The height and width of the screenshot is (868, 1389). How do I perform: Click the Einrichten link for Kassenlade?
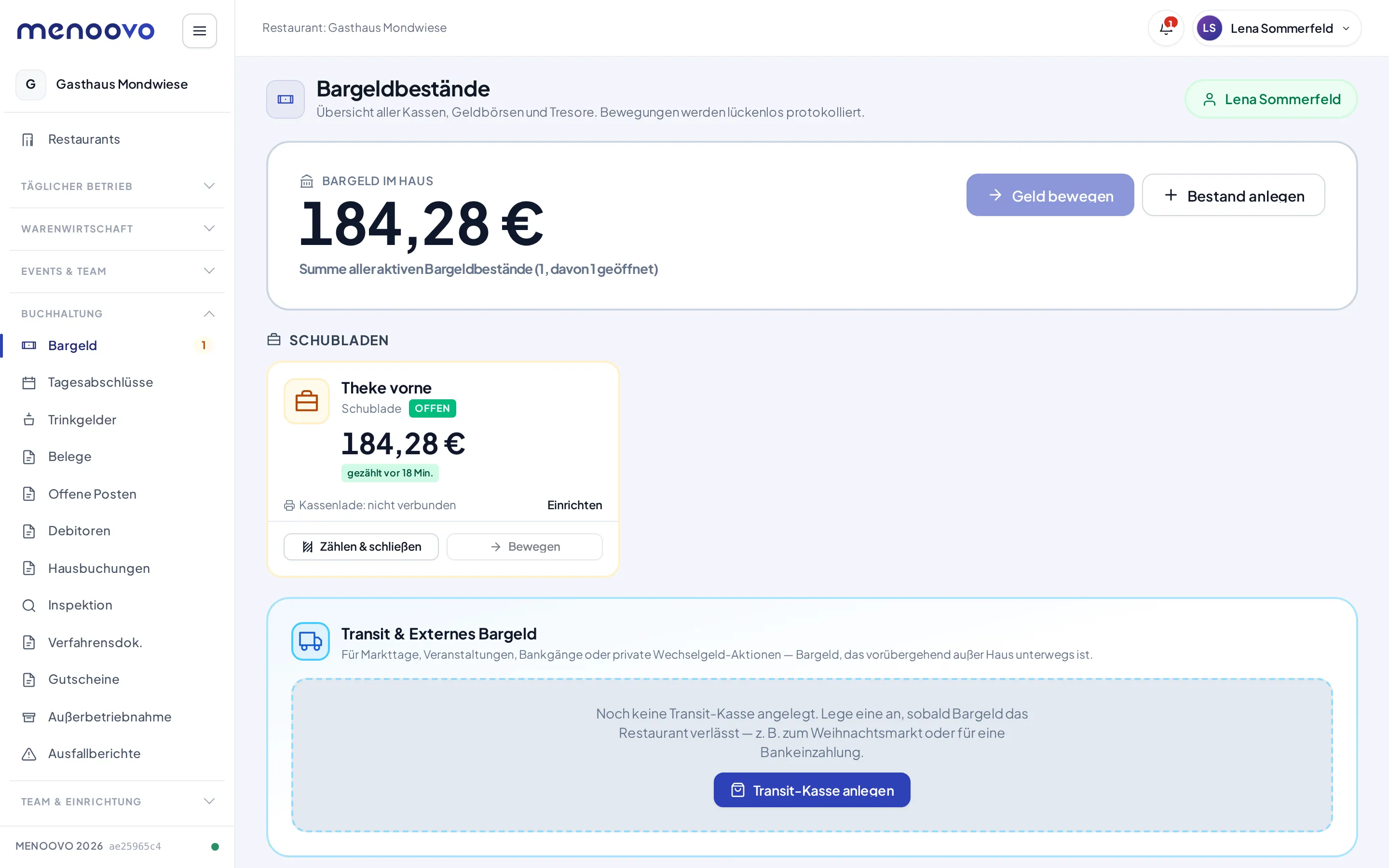tap(574, 505)
